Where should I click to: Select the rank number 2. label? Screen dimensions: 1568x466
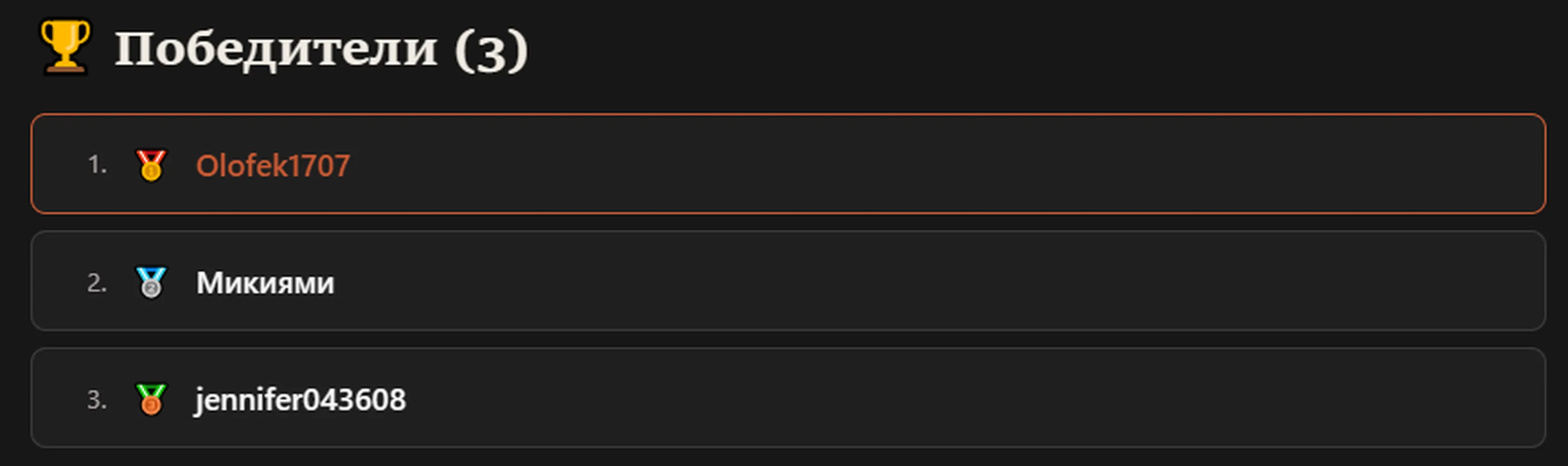point(97,283)
